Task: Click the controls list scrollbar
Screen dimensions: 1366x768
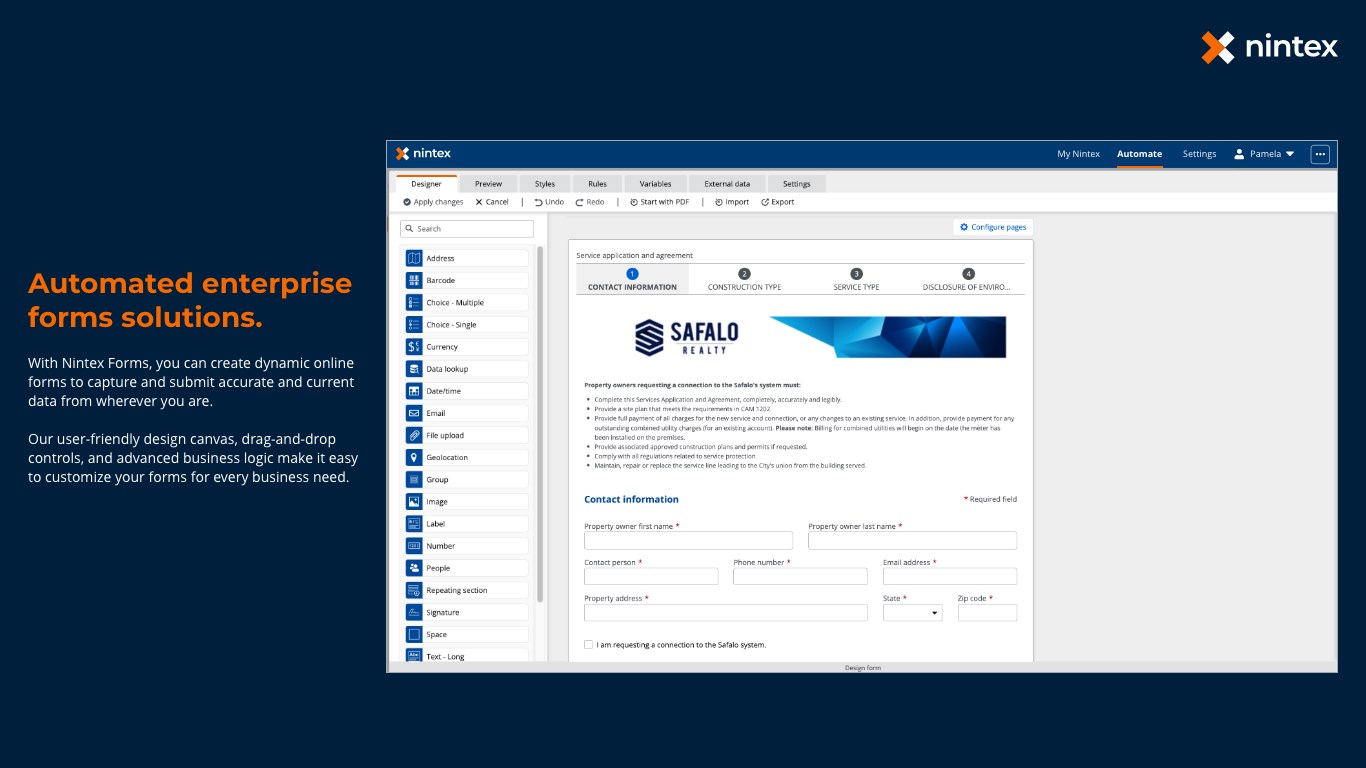Action: tap(540, 424)
